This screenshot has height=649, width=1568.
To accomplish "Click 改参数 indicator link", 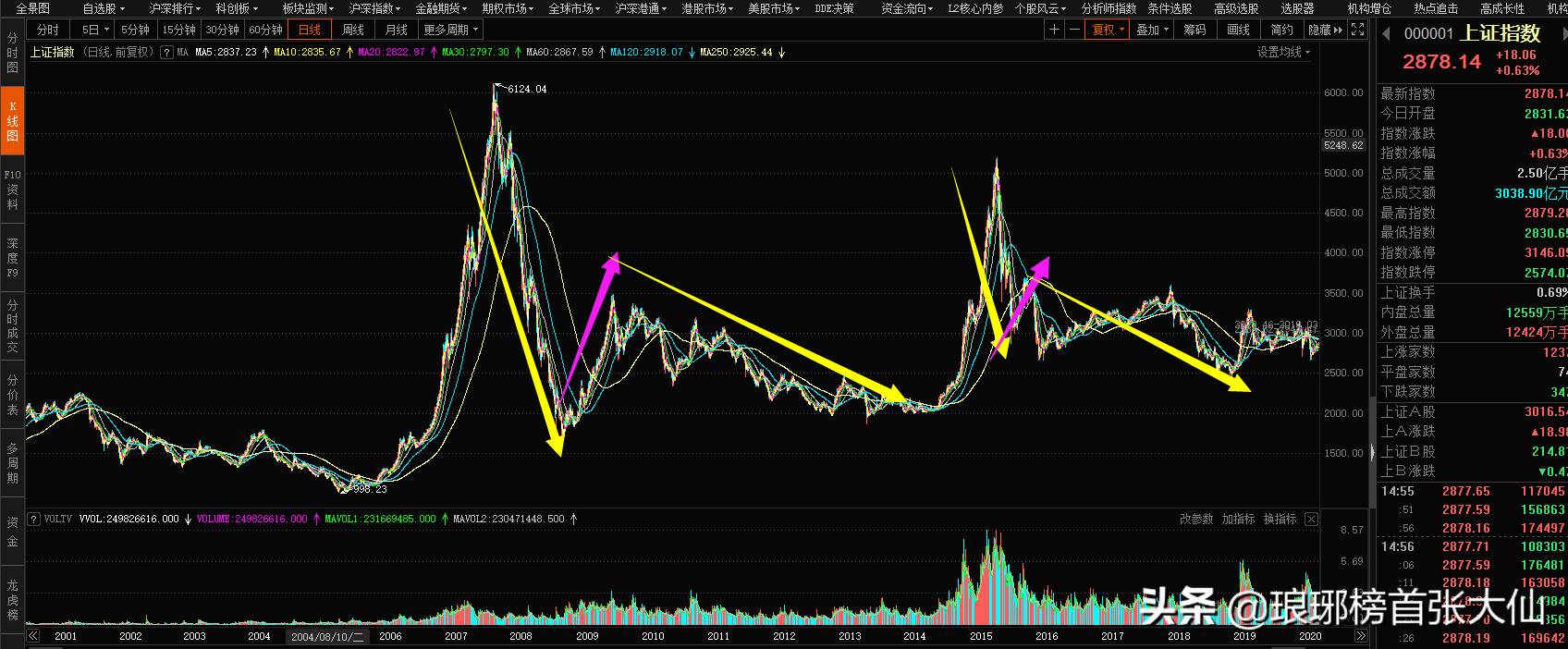I will coord(1196,520).
